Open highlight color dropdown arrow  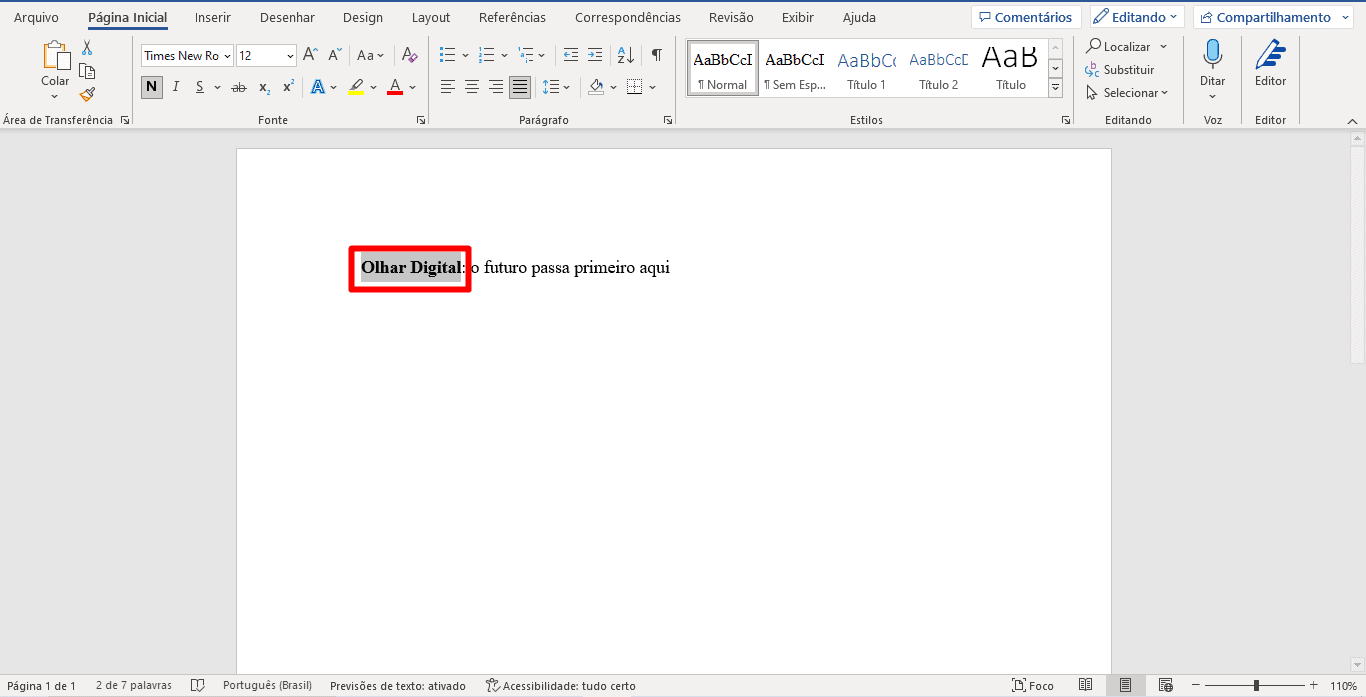pyautogui.click(x=373, y=87)
